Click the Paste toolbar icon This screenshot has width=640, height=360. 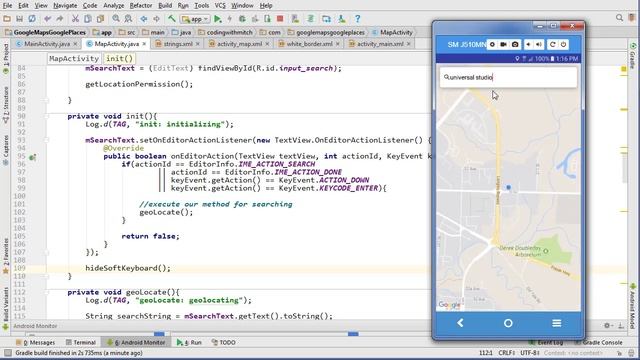click(x=100, y=19)
